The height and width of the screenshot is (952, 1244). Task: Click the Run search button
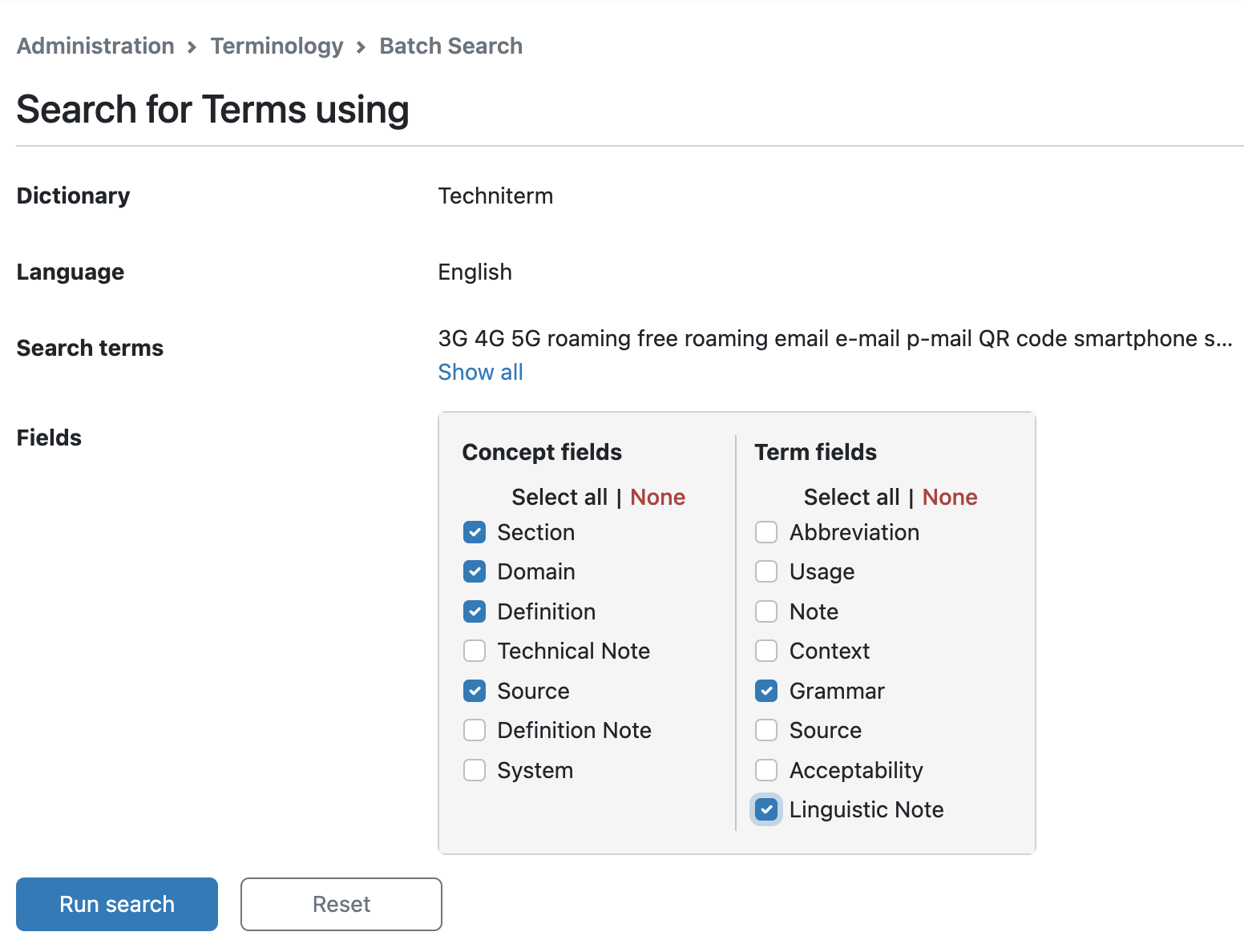[x=117, y=904]
